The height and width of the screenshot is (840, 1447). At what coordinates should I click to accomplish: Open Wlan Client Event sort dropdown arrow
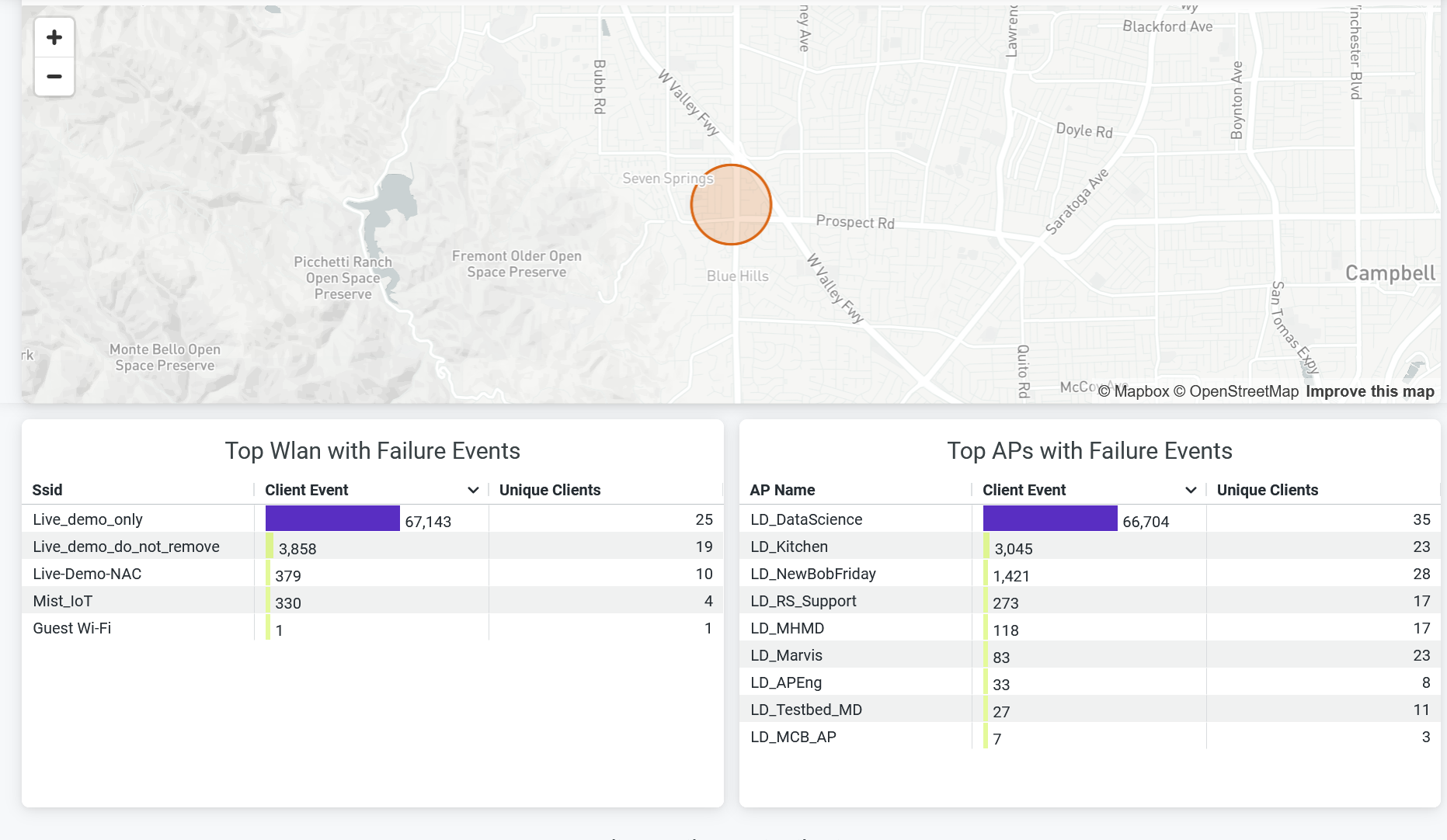point(473,490)
